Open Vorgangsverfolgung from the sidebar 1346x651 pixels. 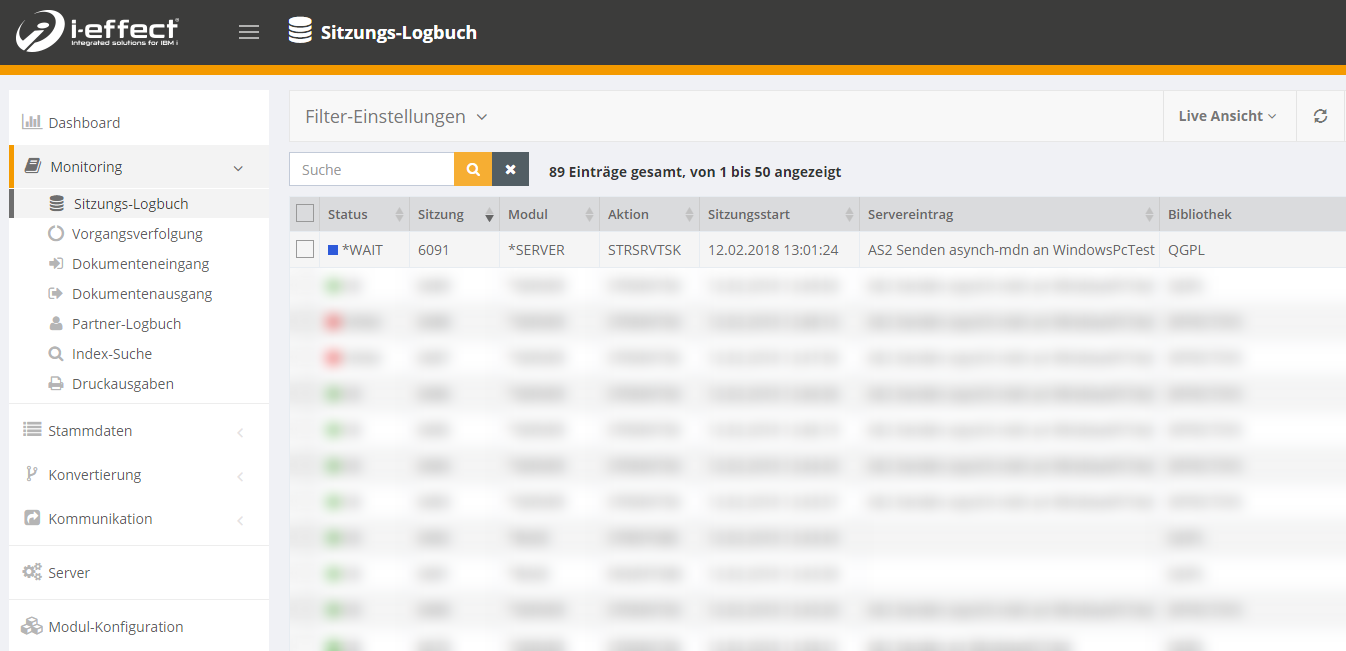click(x=137, y=234)
